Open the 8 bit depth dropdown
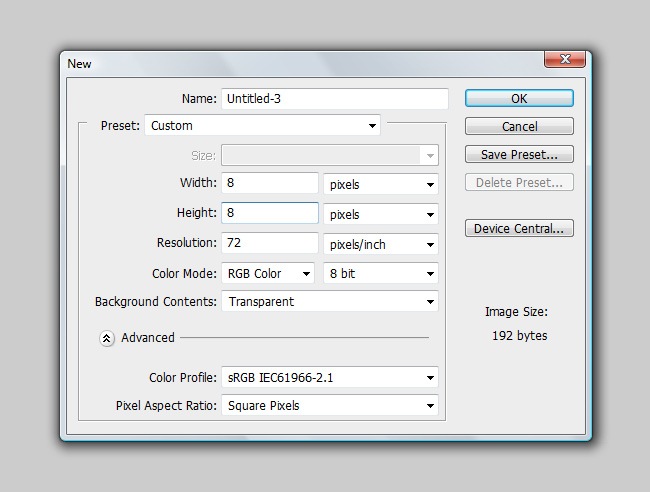The height and width of the screenshot is (492, 650). point(381,274)
